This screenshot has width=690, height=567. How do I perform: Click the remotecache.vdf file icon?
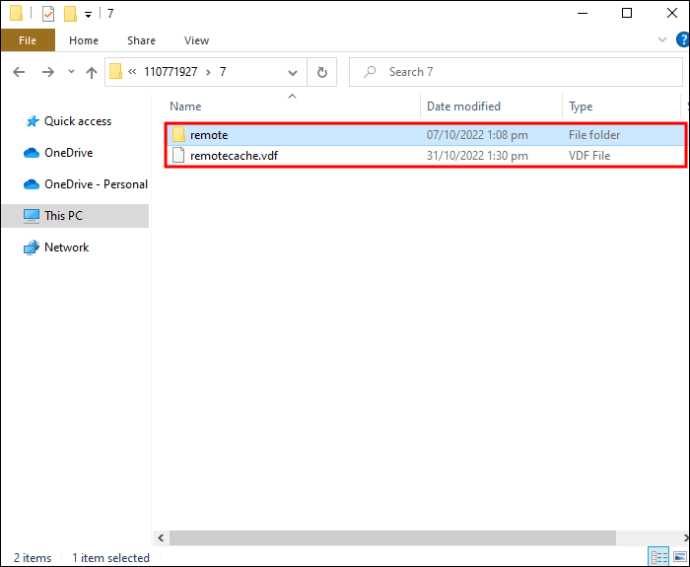[x=178, y=156]
